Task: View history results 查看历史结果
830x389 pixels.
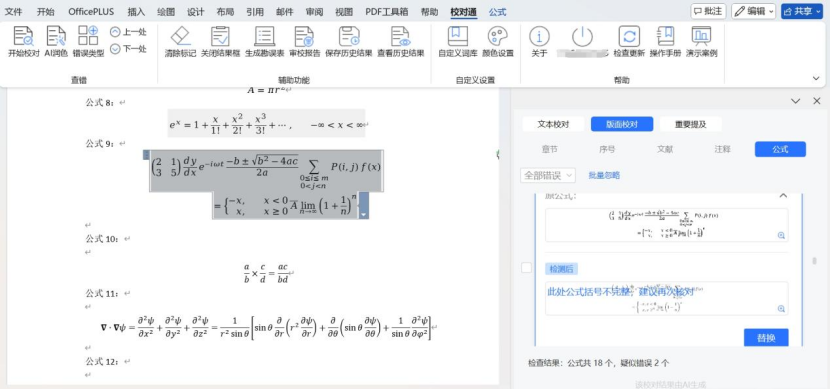Action: pyautogui.click(x=401, y=41)
